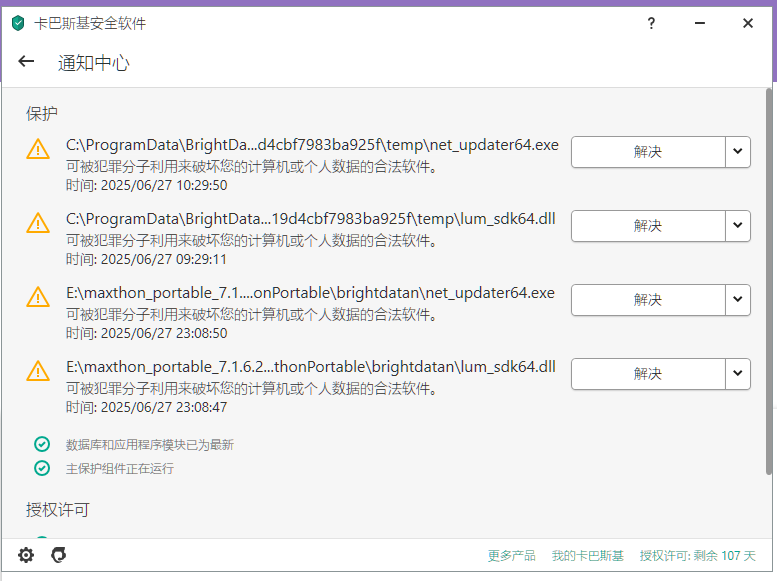The height and width of the screenshot is (581, 777).
Task: Minimize the Kaspersky window
Action: pos(700,23)
